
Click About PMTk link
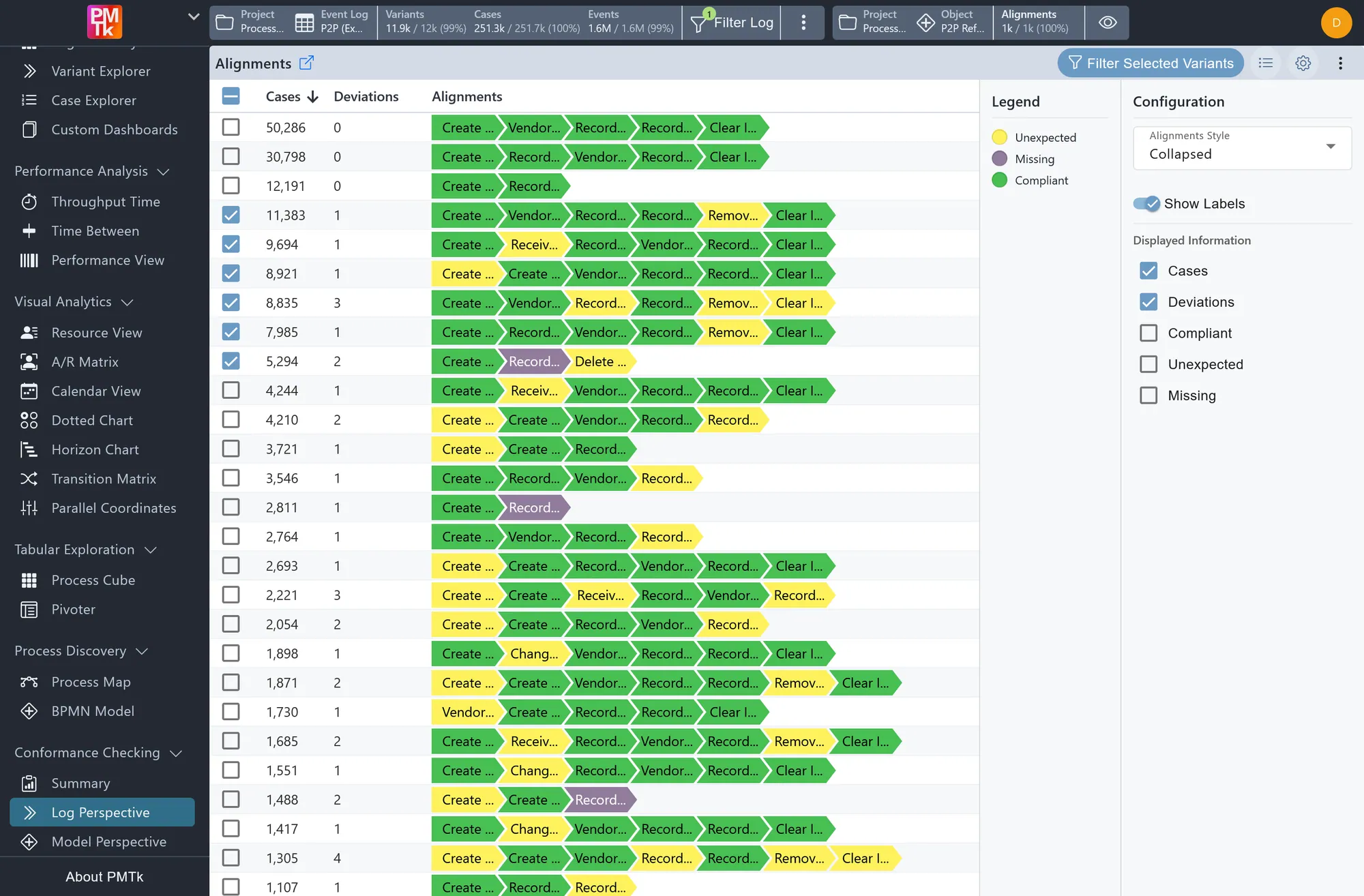click(104, 876)
